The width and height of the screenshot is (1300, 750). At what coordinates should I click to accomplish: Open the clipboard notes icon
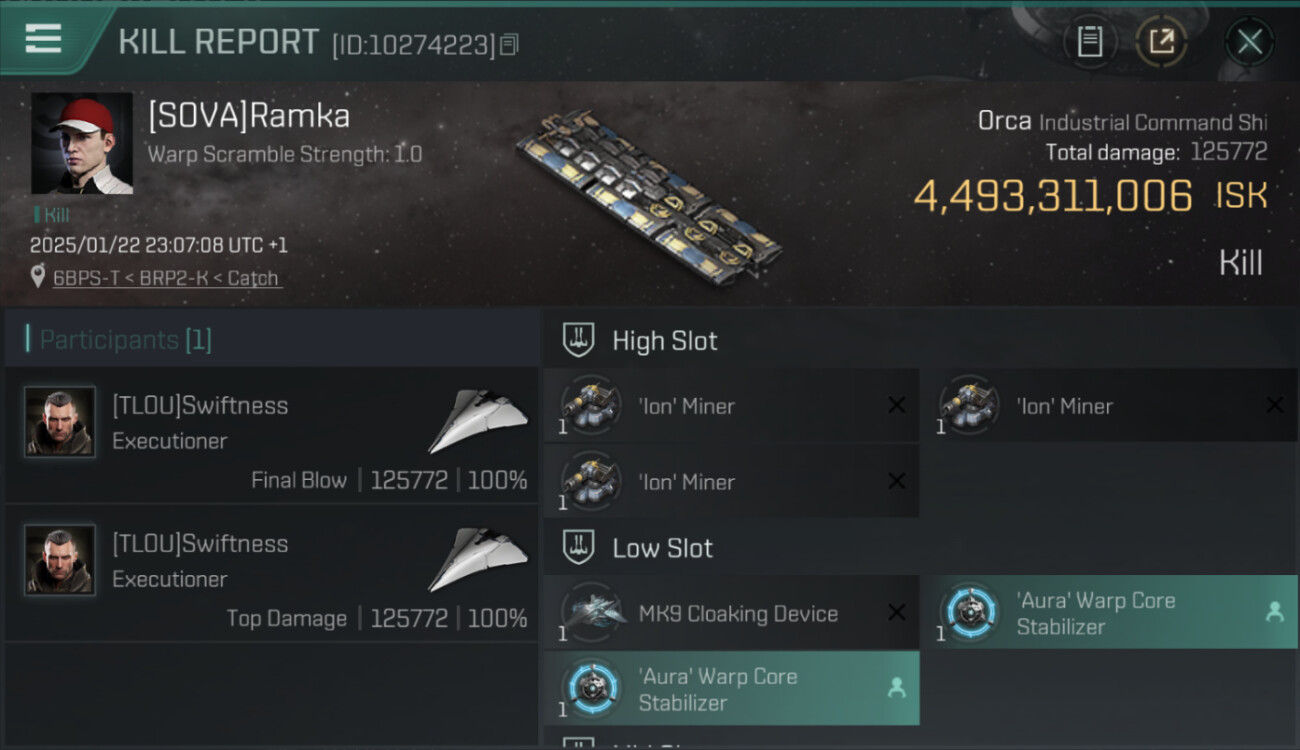[1089, 42]
